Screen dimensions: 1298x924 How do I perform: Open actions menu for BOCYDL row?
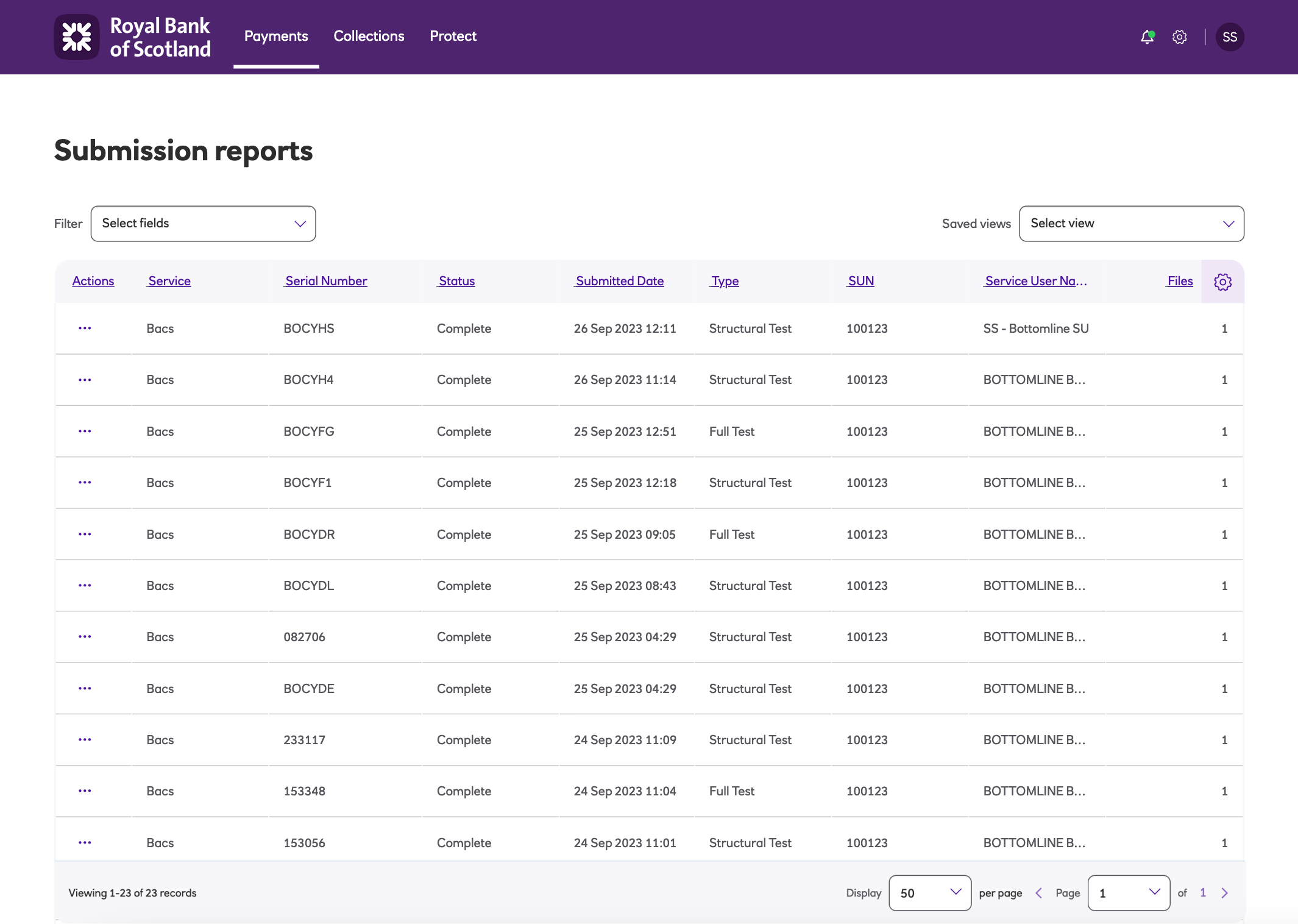[85, 585]
